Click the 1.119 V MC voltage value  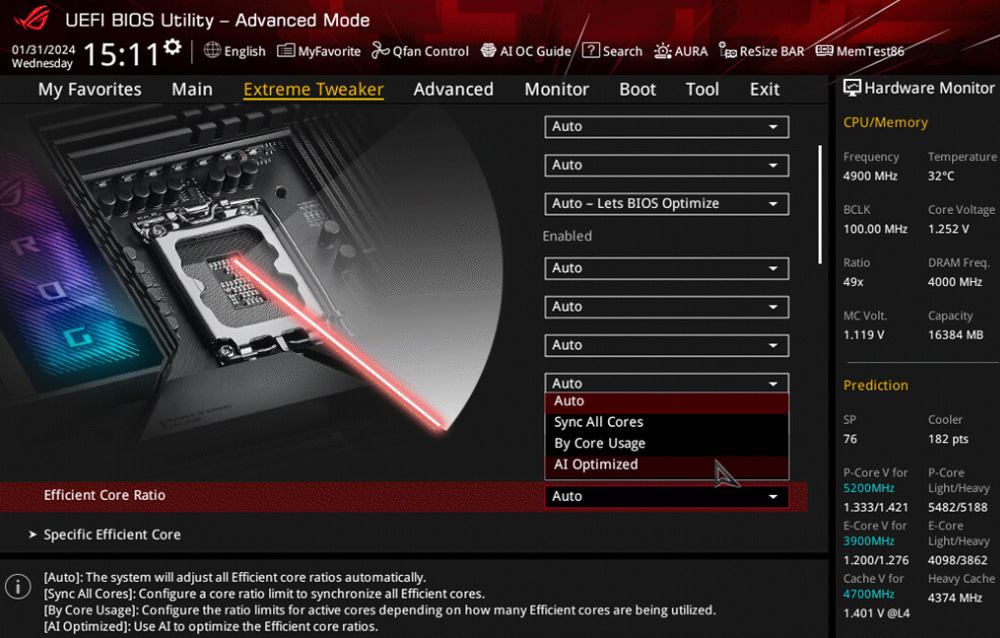[864, 335]
